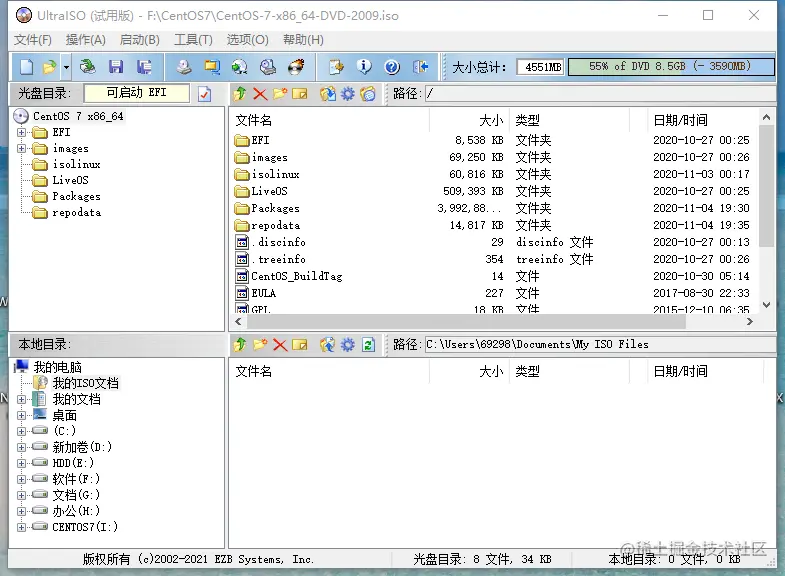Click disc pane folder view icon
The image size is (785, 576).
[368, 94]
